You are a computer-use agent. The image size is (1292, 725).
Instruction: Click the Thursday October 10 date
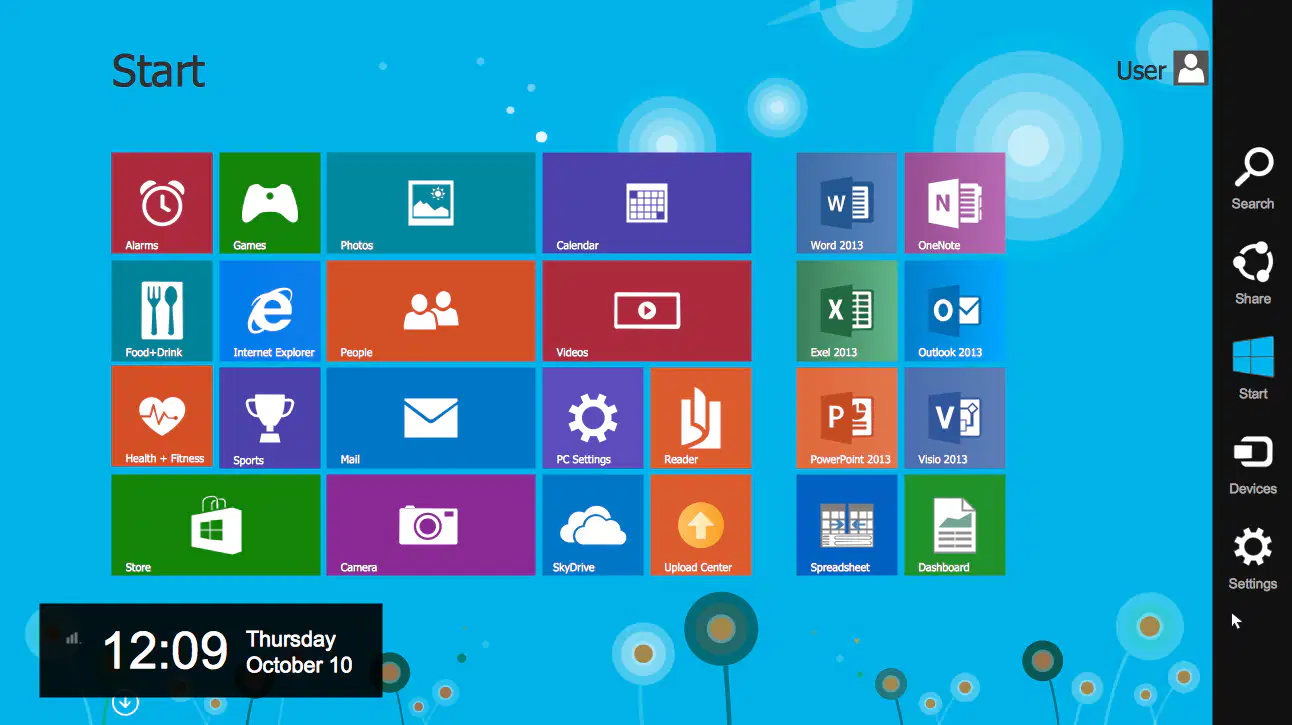pos(299,652)
